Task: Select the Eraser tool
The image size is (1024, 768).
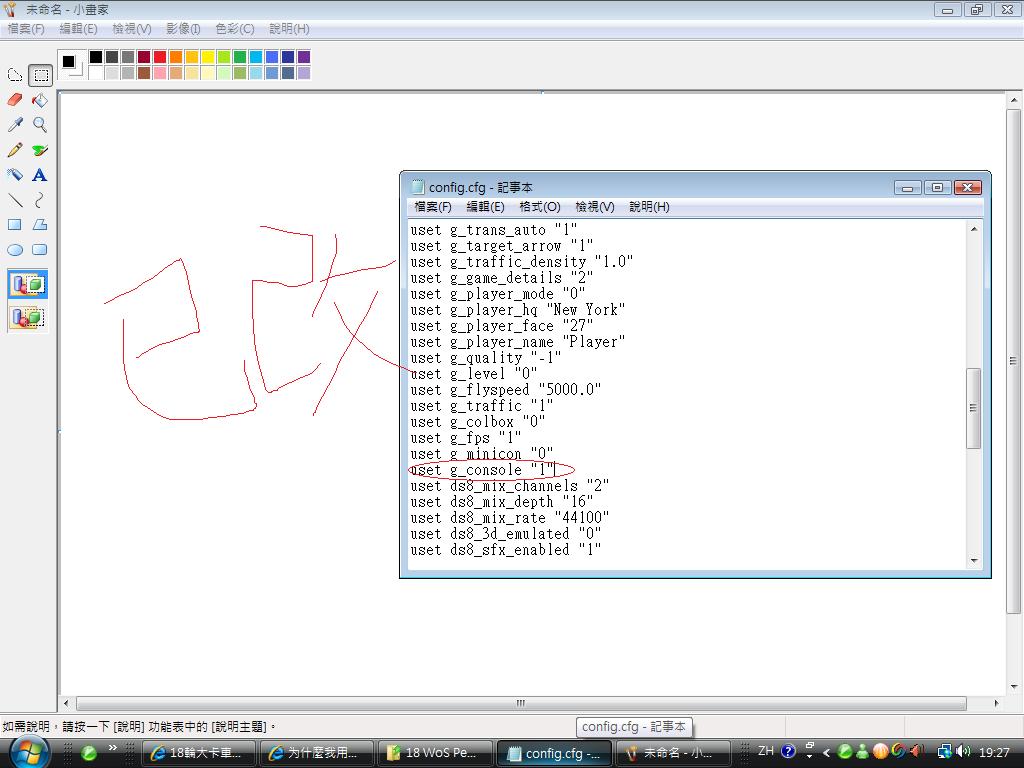Action: (15, 100)
